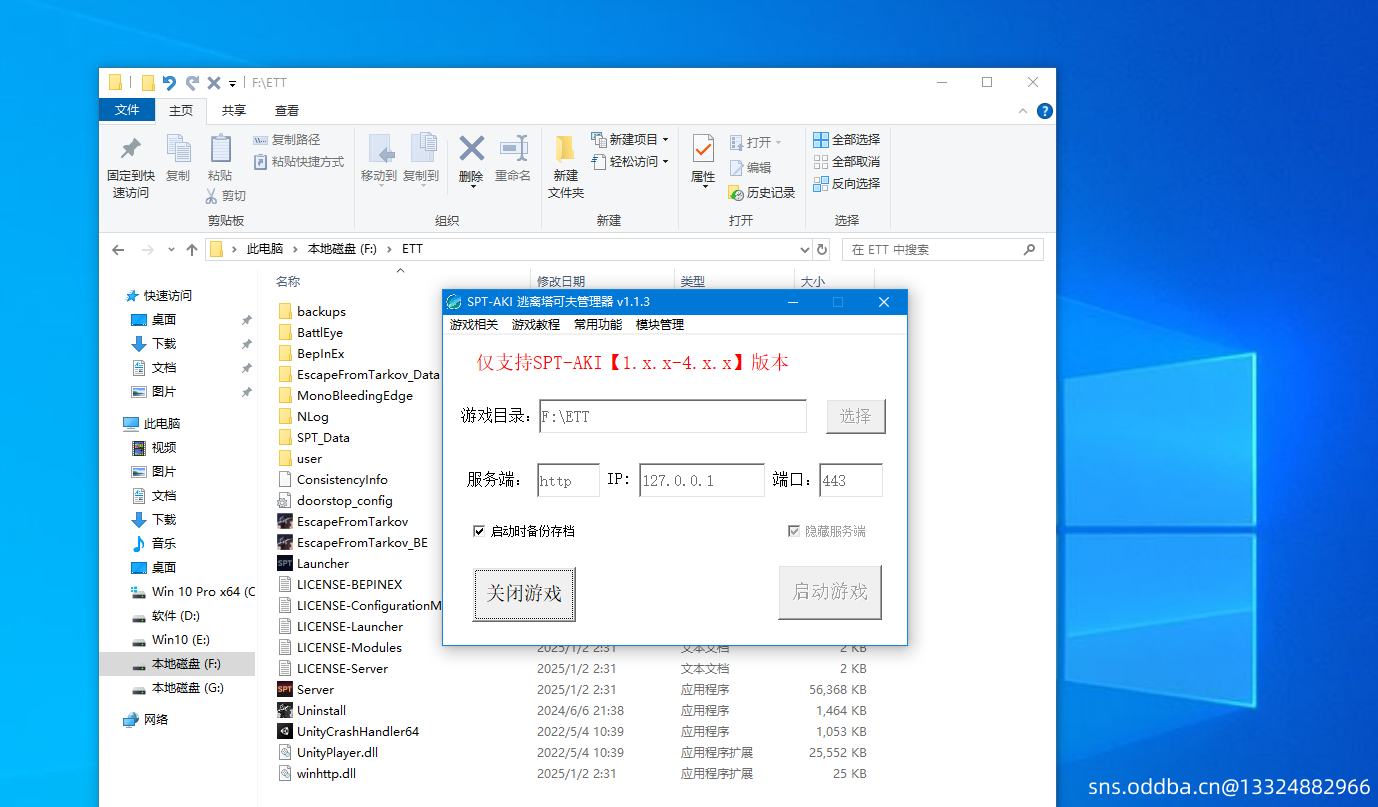Screen dimensions: 1378x807
Task: Click the 属性 properties icon
Action: coord(703,149)
